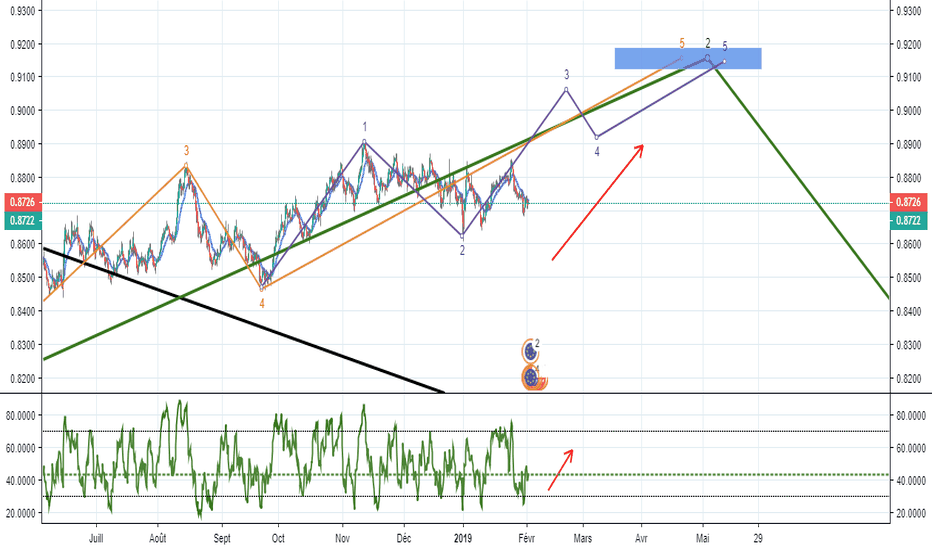Click the Févr label on the time axis
The height and width of the screenshot is (550, 932).
[x=527, y=538]
